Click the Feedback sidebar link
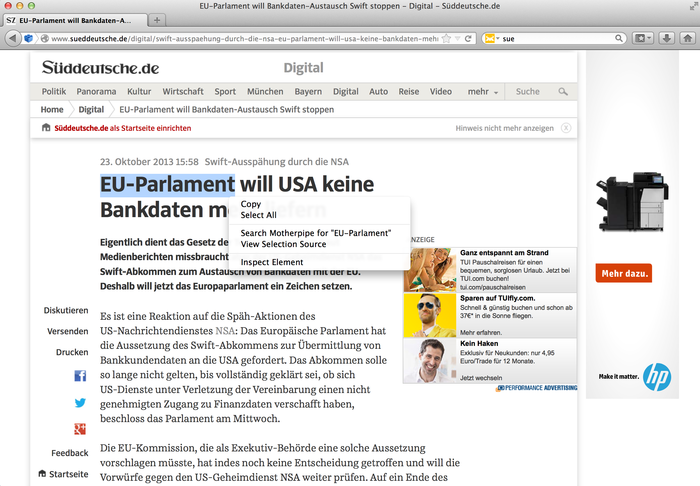This screenshot has height=486, width=700. click(x=70, y=453)
